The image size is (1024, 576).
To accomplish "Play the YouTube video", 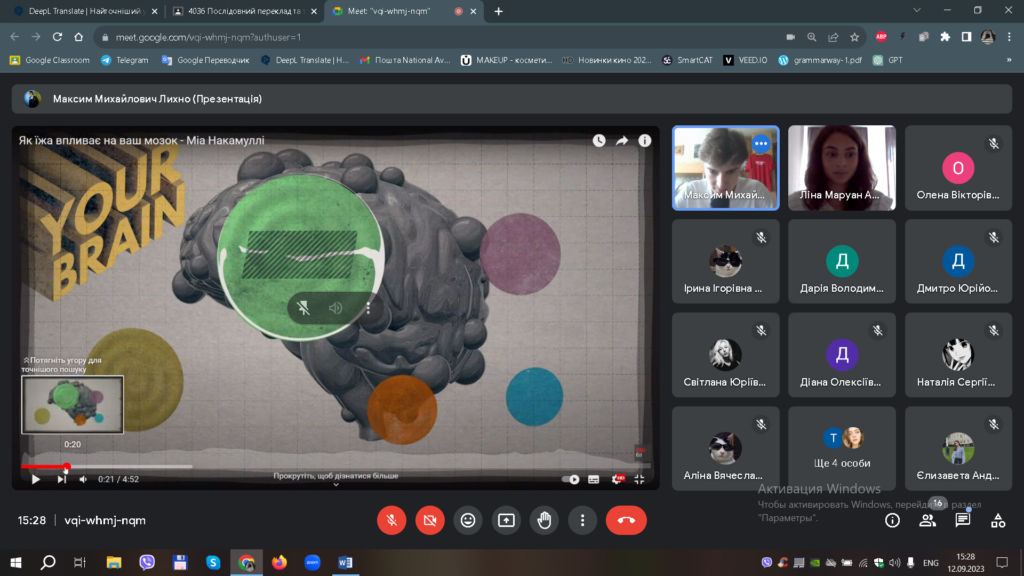I will (x=36, y=479).
